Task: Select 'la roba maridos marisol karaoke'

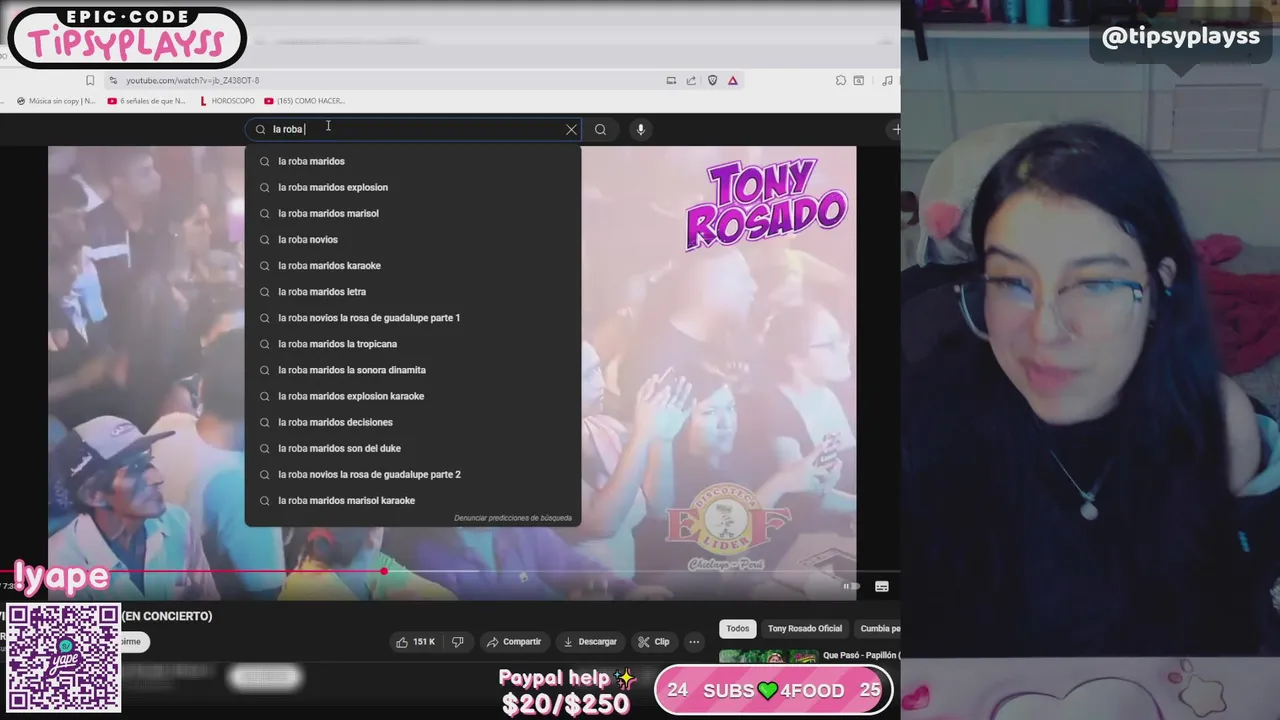Action: click(412, 500)
